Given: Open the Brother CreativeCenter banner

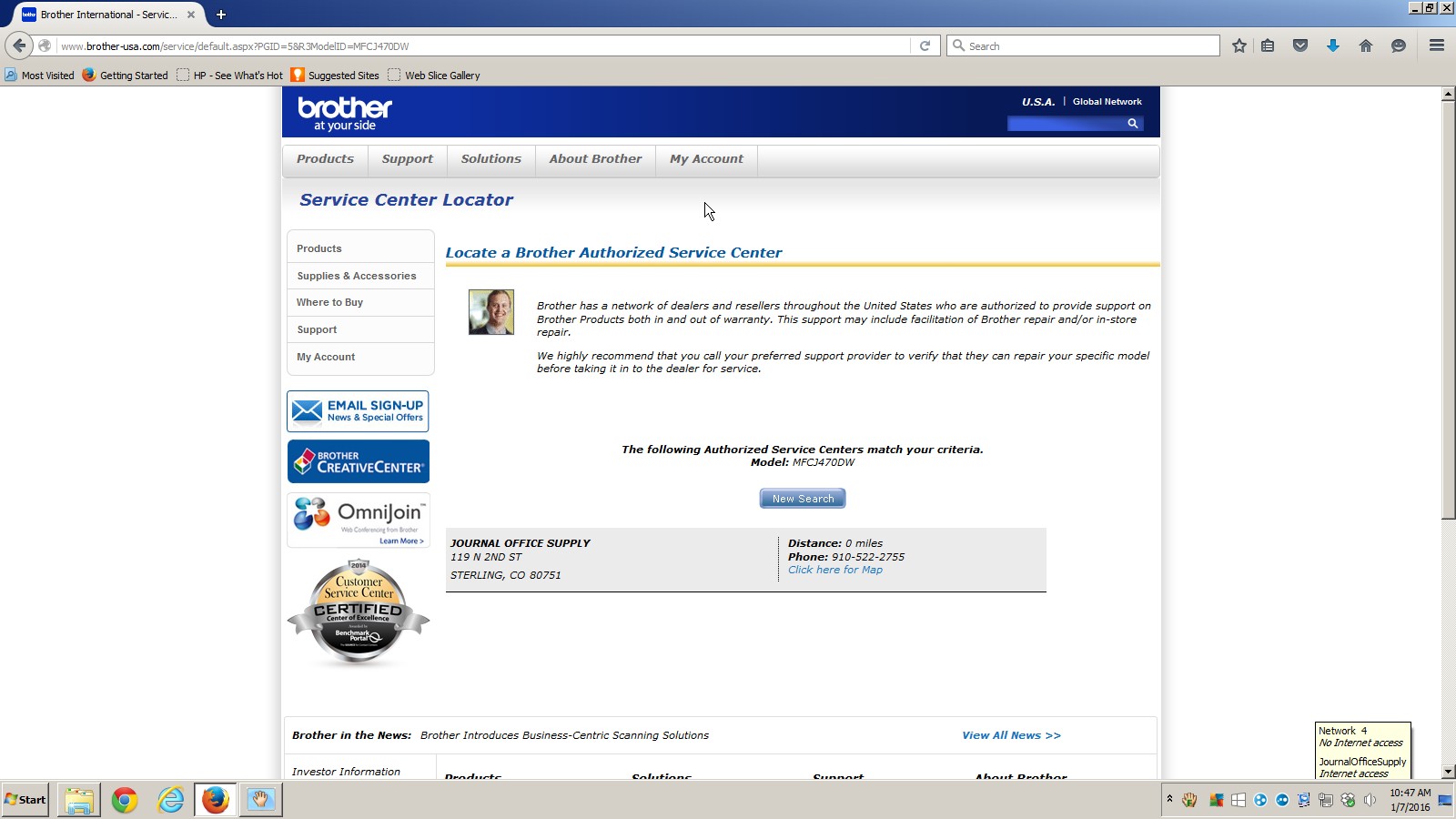Looking at the screenshot, I should pyautogui.click(x=358, y=461).
